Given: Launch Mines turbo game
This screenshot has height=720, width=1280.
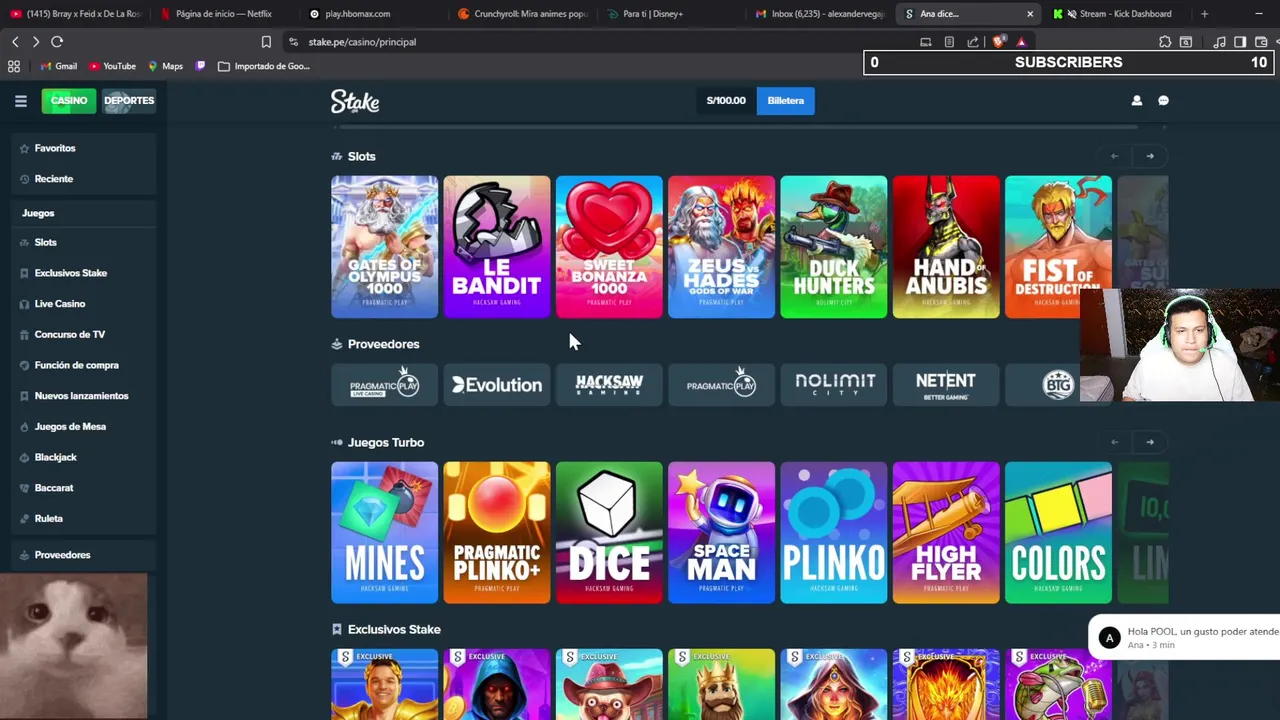Looking at the screenshot, I should pos(384,533).
